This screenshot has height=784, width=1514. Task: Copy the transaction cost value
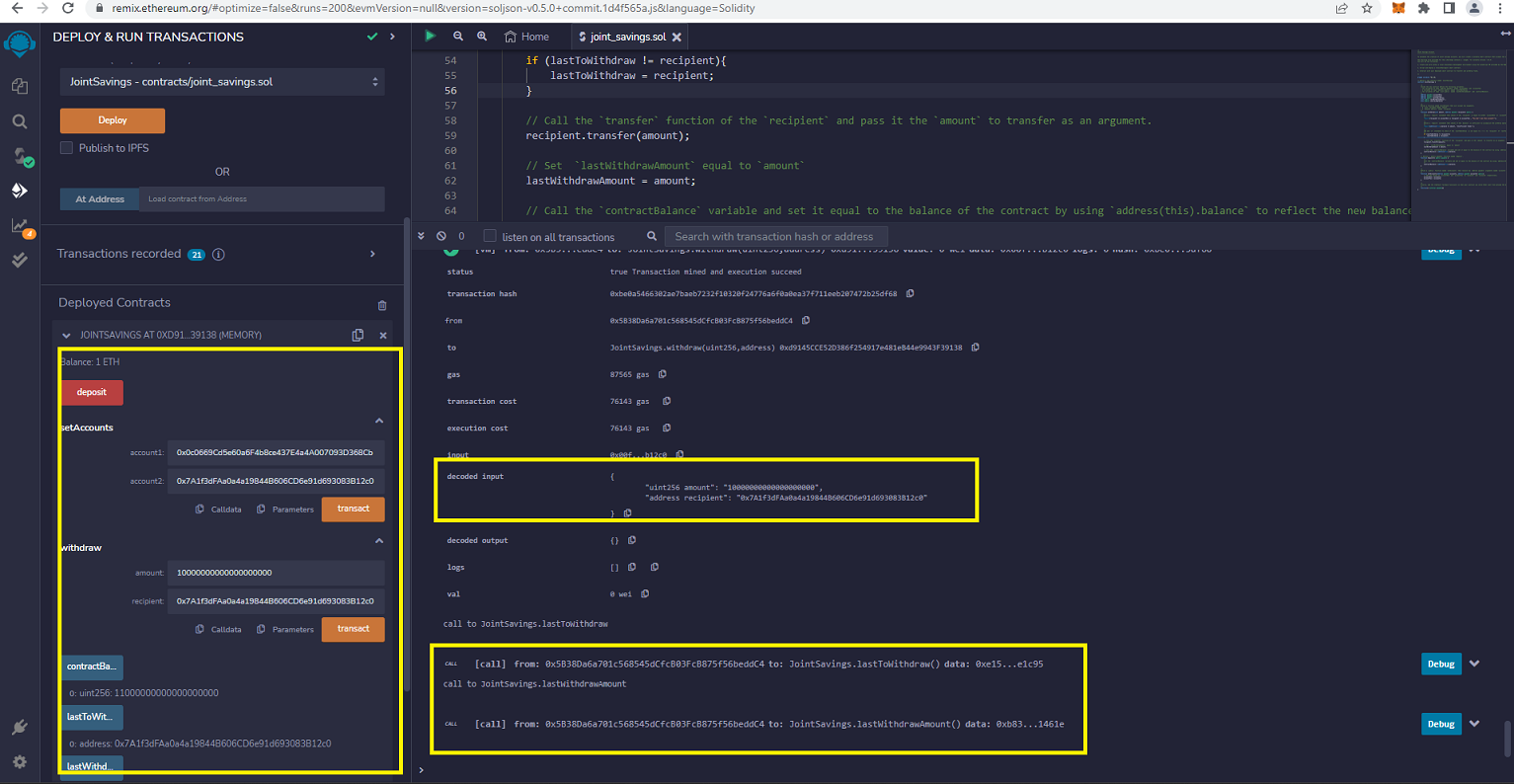667,401
